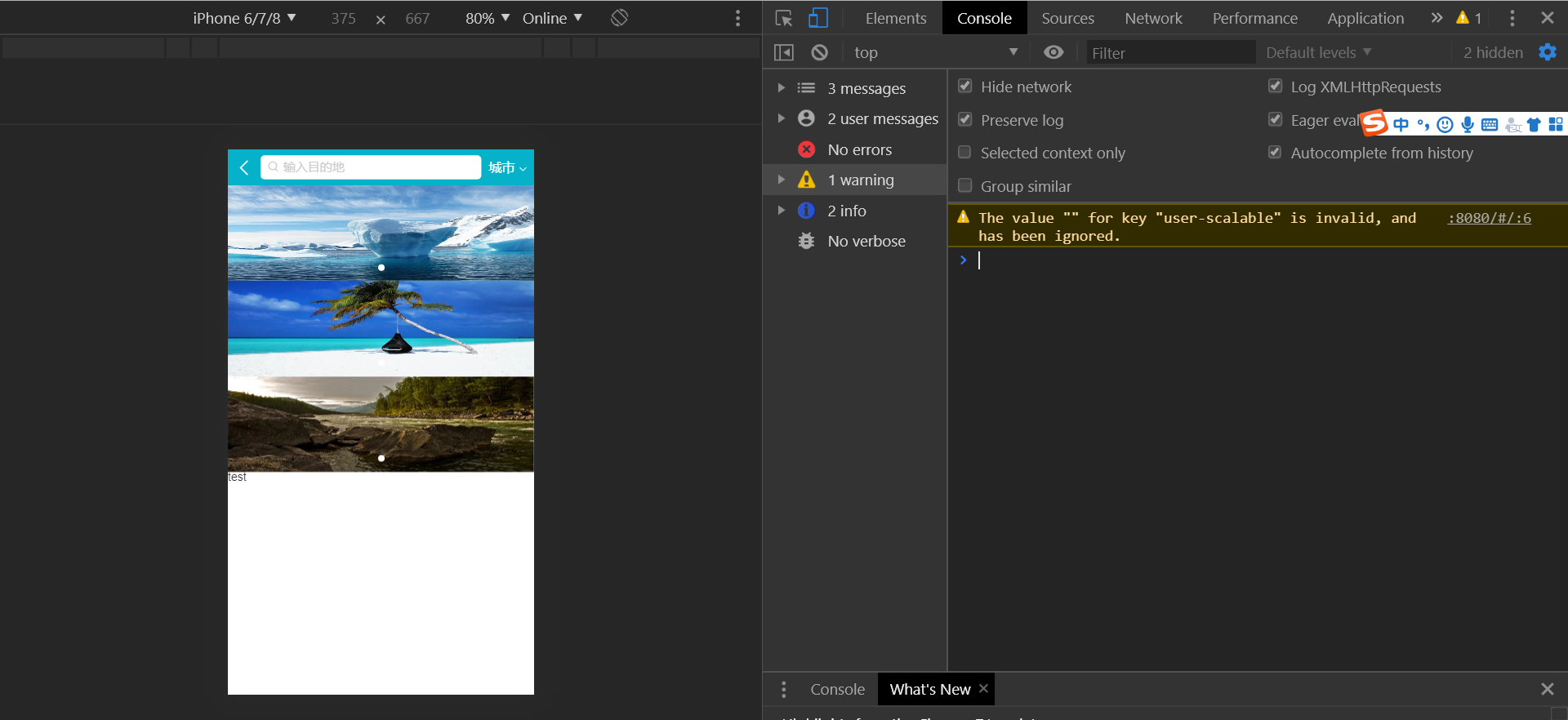Viewport: 1568px width, 720px height.
Task: Select the No errors sidebar row
Action: tap(854, 149)
